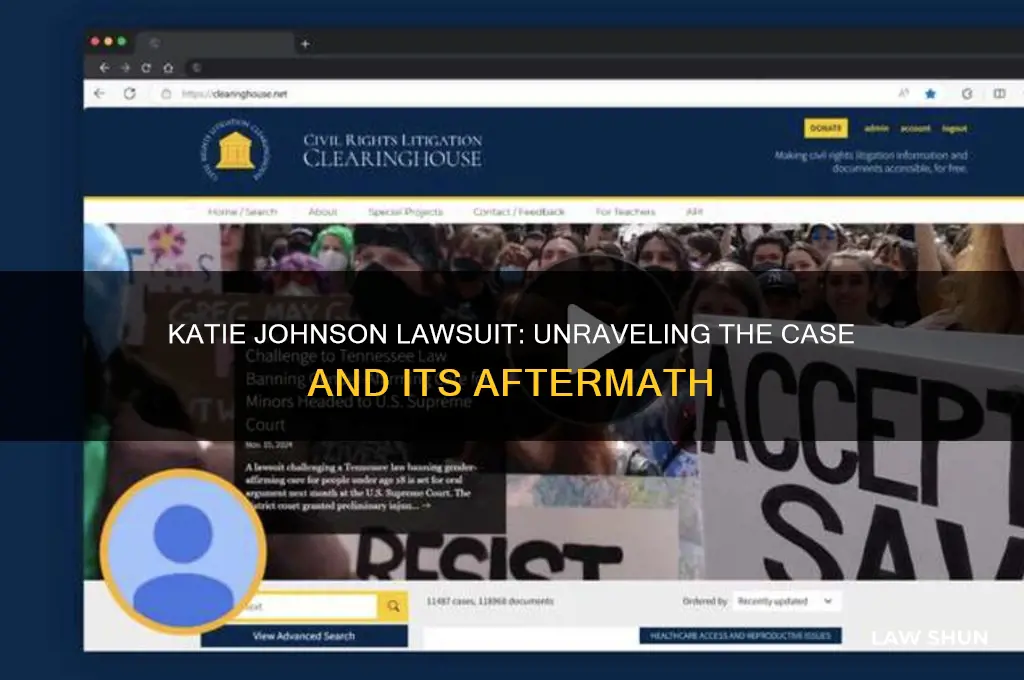
Task: Click the back arrow in the dark outer toolbar
Action: click(x=104, y=68)
